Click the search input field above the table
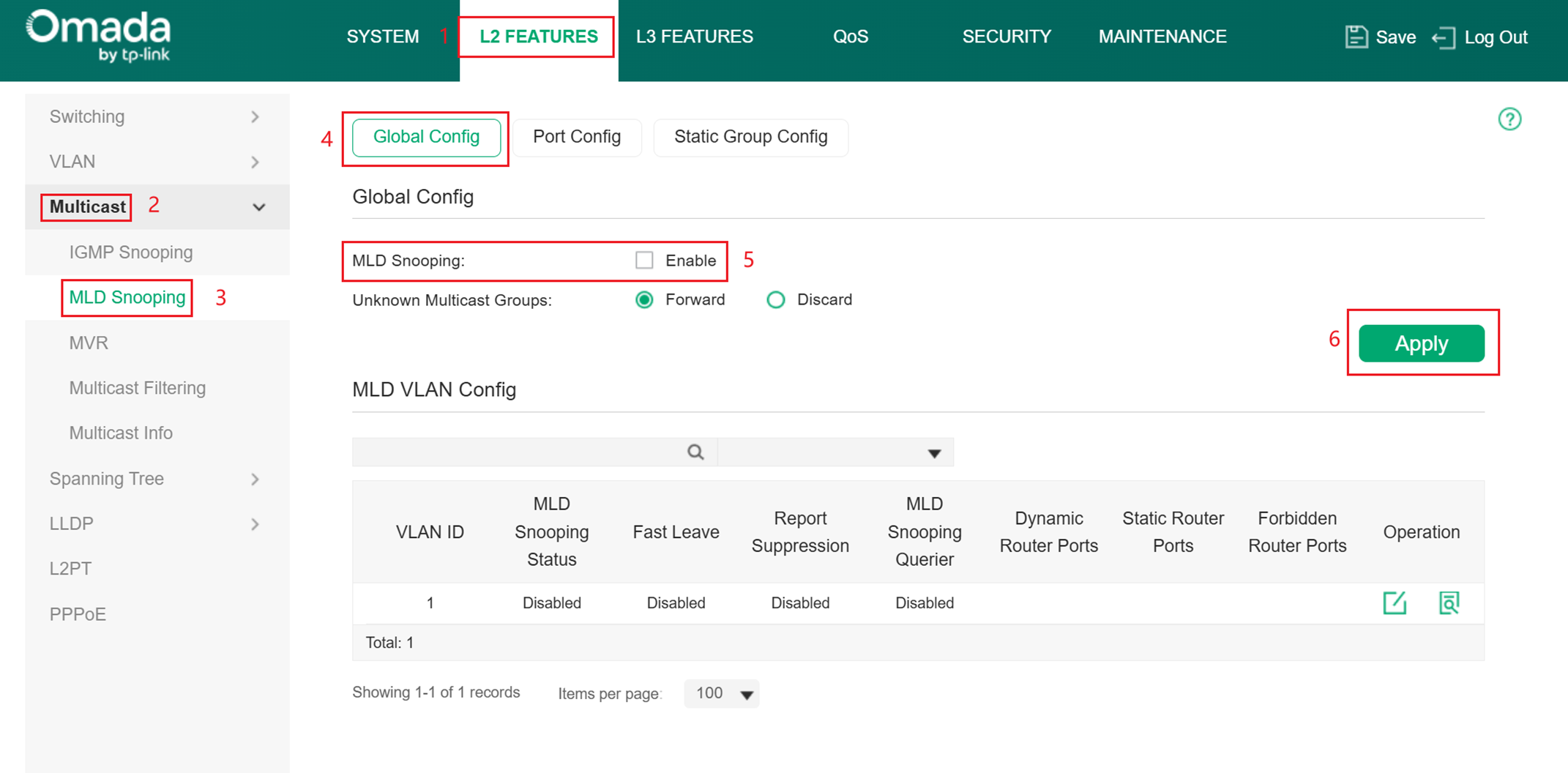 click(520, 452)
